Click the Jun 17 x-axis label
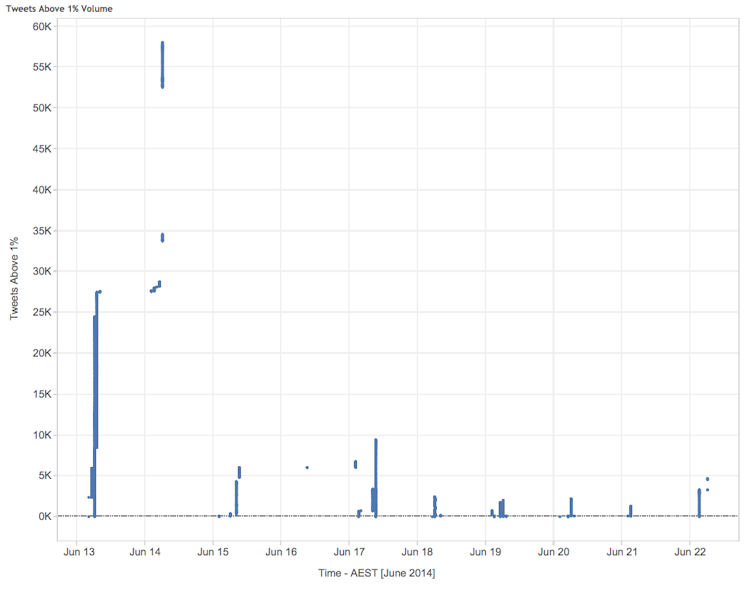The height and width of the screenshot is (589, 754). point(349,552)
